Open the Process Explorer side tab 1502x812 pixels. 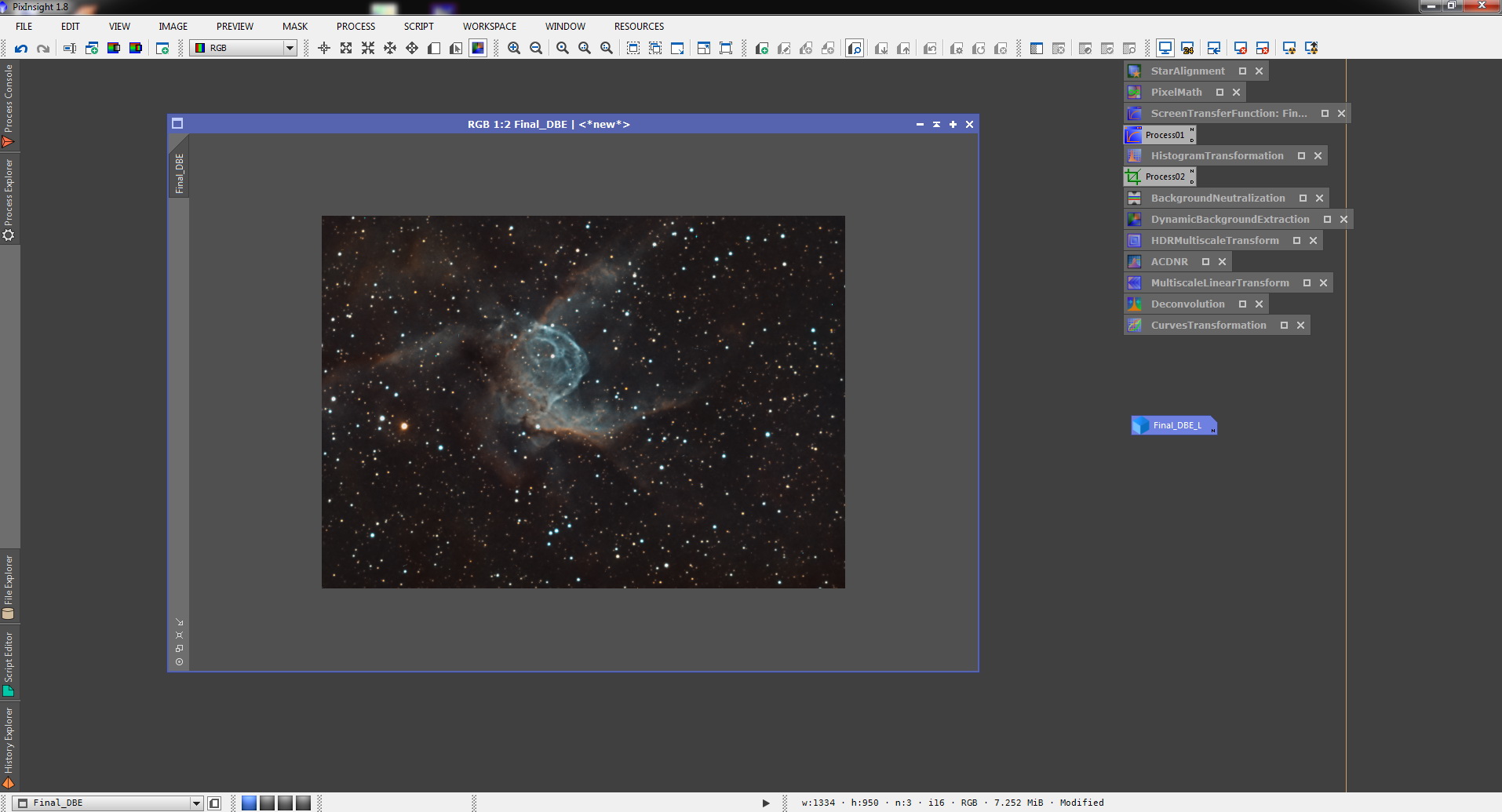9,199
